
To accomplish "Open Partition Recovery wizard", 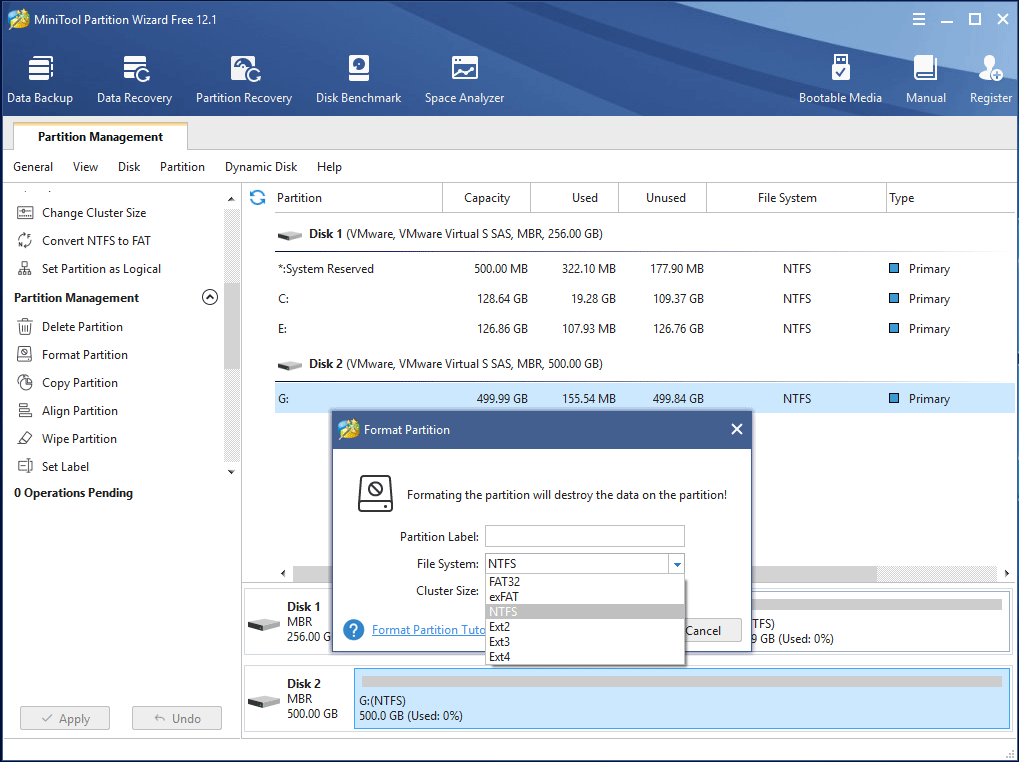I will point(244,79).
